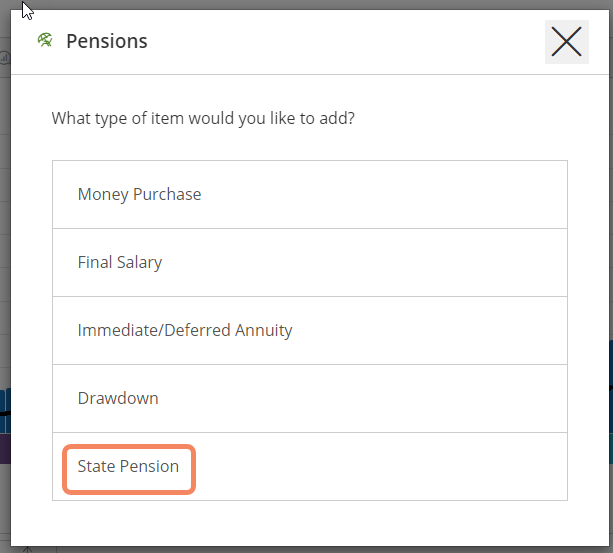Click the green Pensions umbrella icon
The image size is (613, 553).
pos(44,41)
